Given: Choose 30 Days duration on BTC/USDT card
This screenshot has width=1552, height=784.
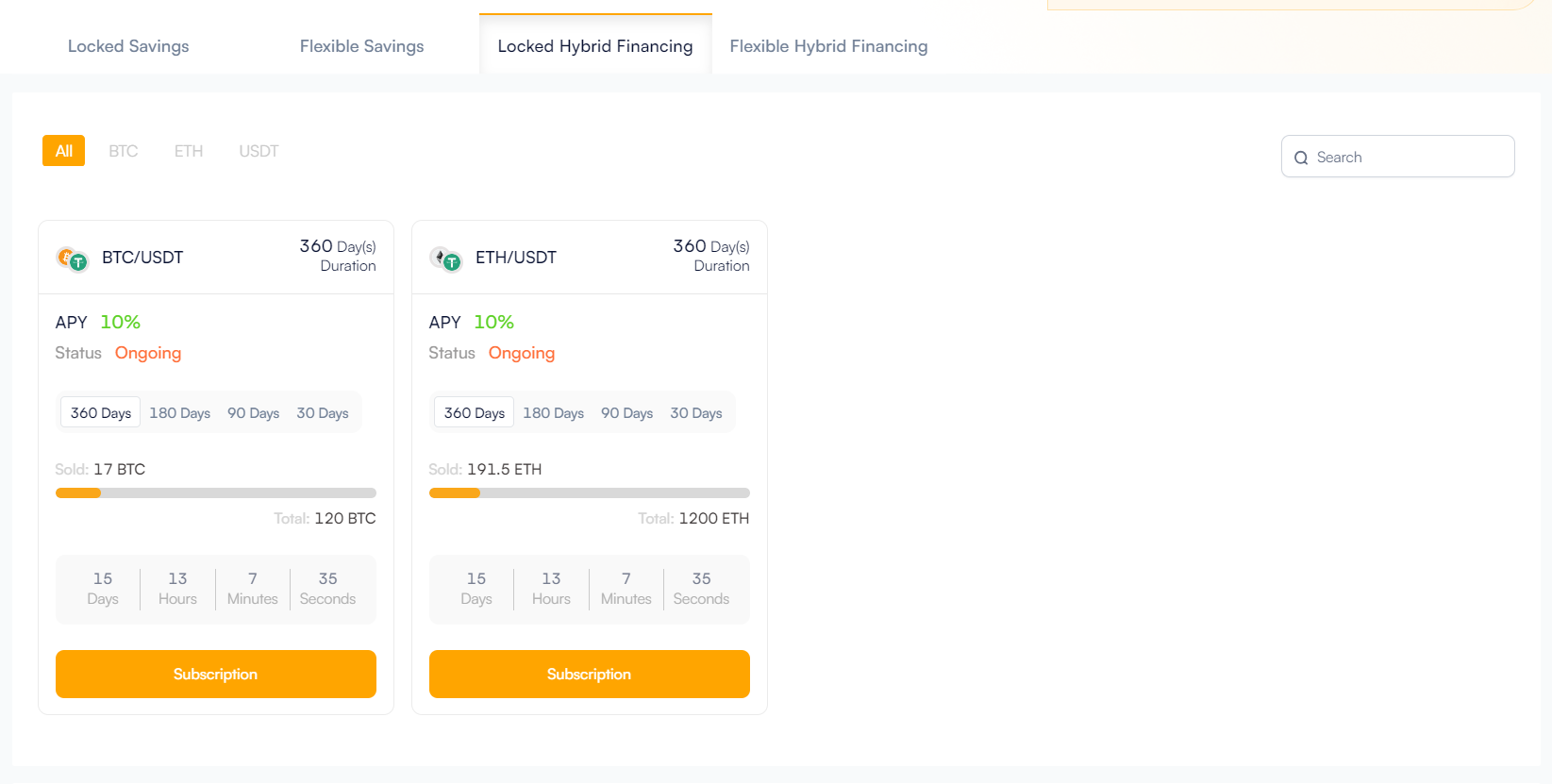Looking at the screenshot, I should 322,413.
